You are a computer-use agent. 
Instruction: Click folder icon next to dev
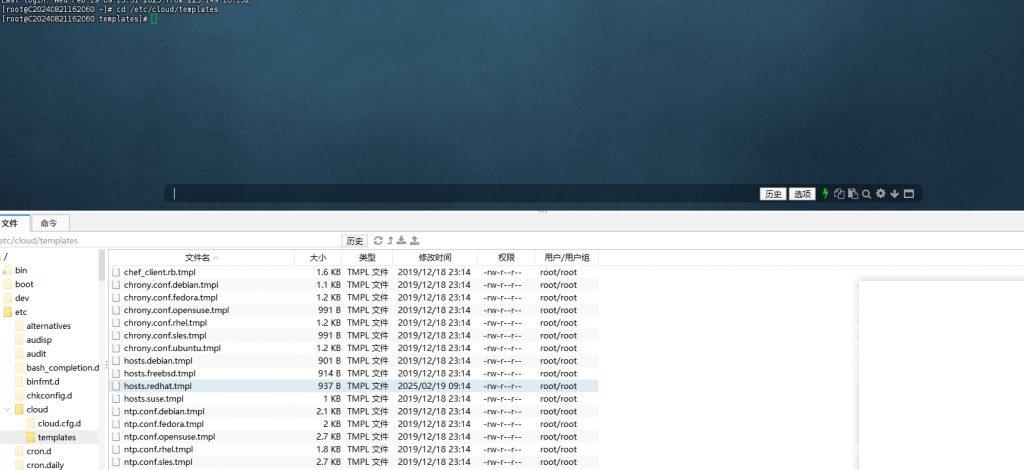click(8, 298)
